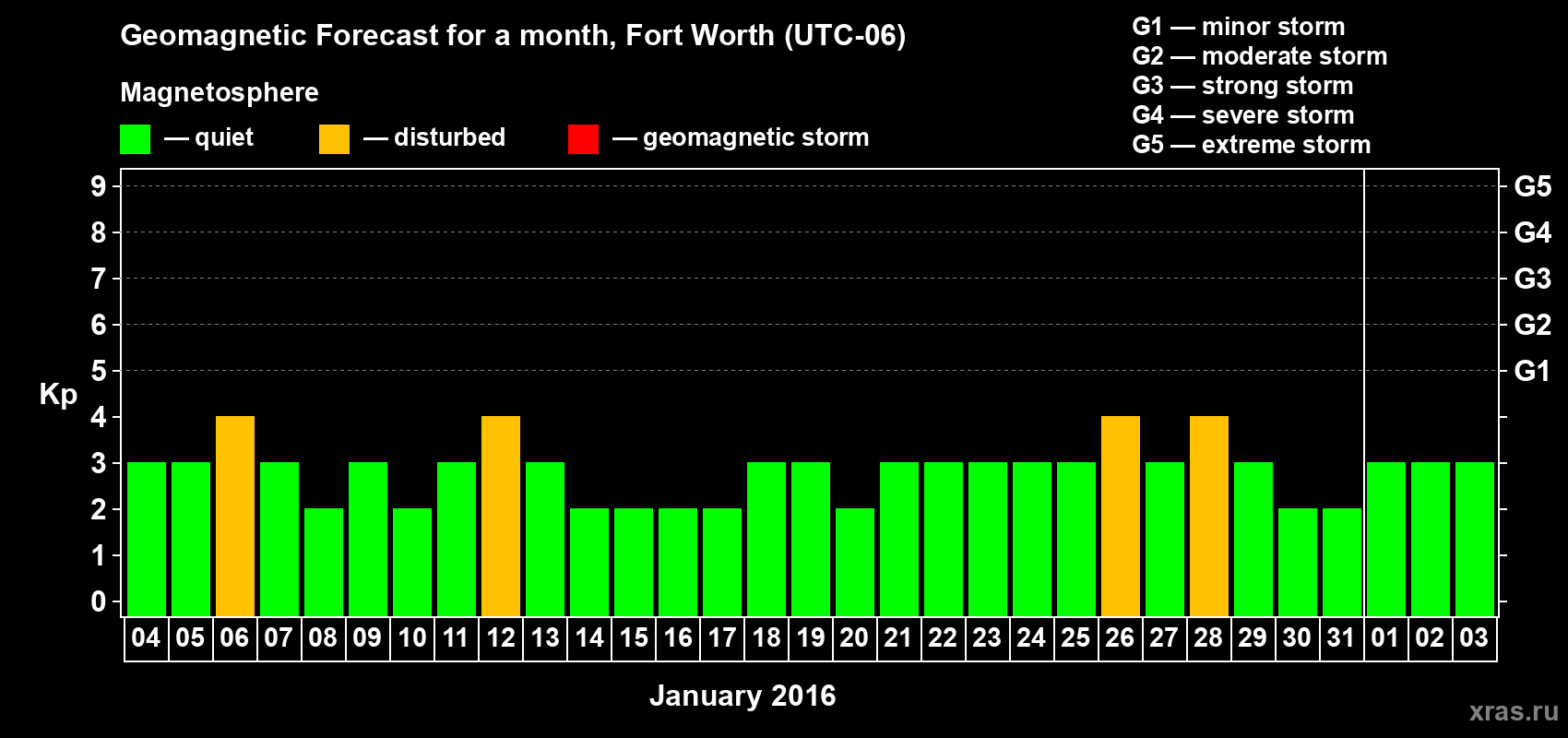Click date label 16 on the axis
This screenshot has width=1568, height=738.
(677, 638)
